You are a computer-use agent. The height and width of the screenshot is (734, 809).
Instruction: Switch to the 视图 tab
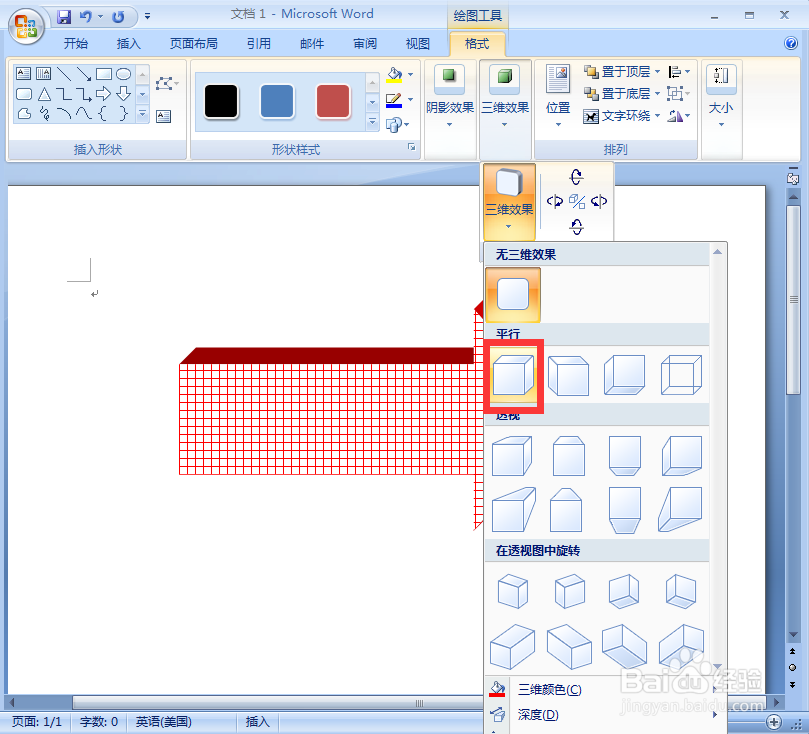tap(417, 43)
